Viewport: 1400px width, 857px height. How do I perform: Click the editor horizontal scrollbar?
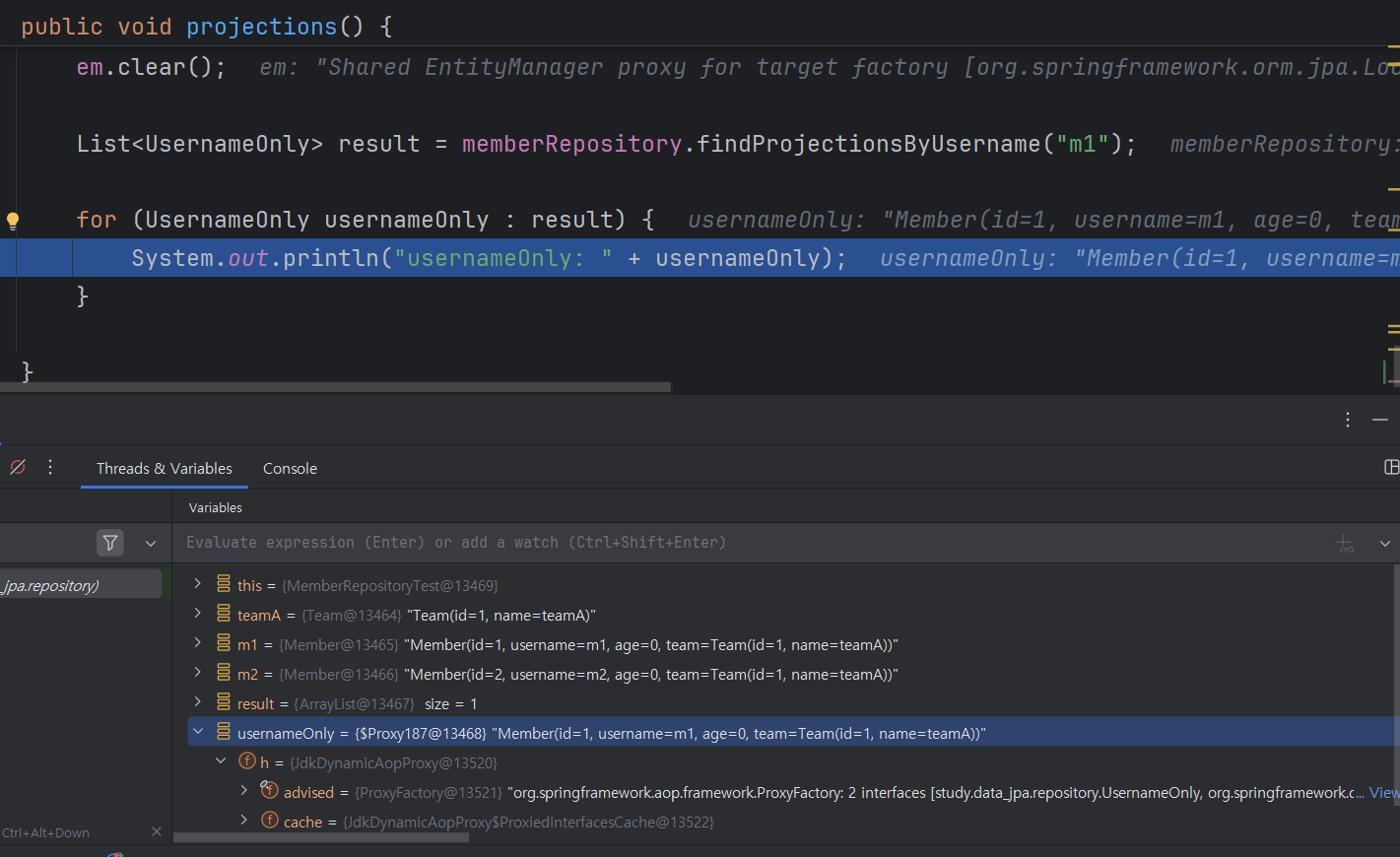[335, 387]
